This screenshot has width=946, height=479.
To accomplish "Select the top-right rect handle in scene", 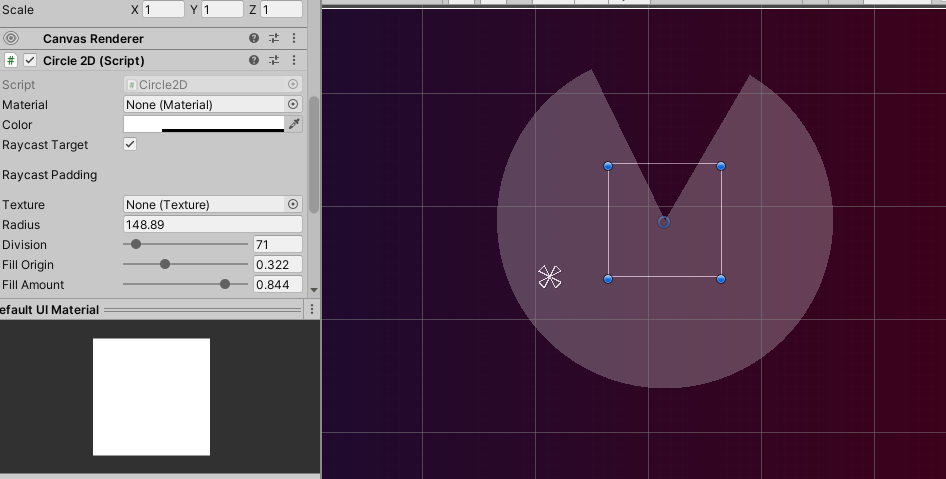I will (721, 166).
